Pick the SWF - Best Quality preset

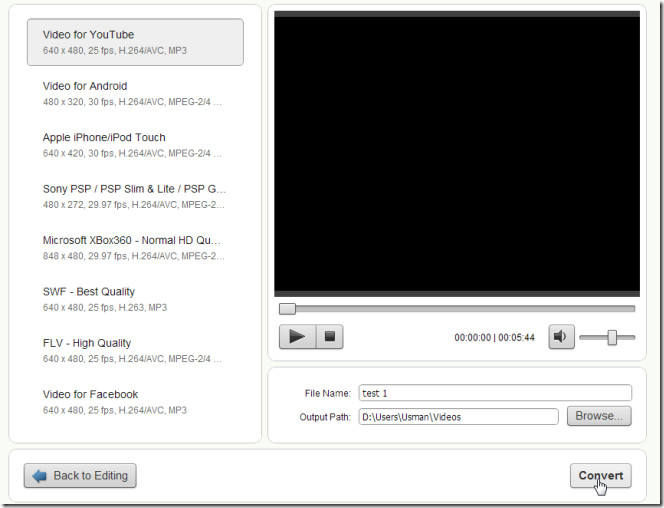tap(135, 299)
